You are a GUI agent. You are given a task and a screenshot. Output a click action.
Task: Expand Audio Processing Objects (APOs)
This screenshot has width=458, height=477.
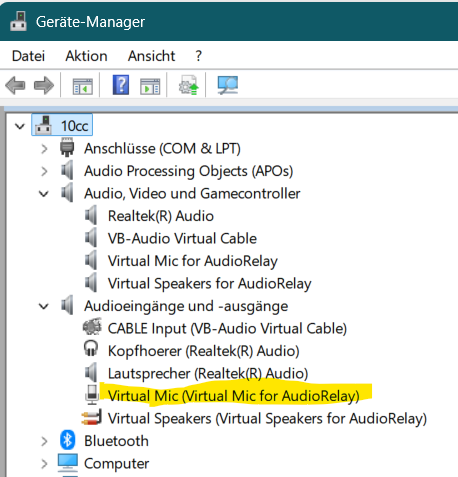point(44,171)
